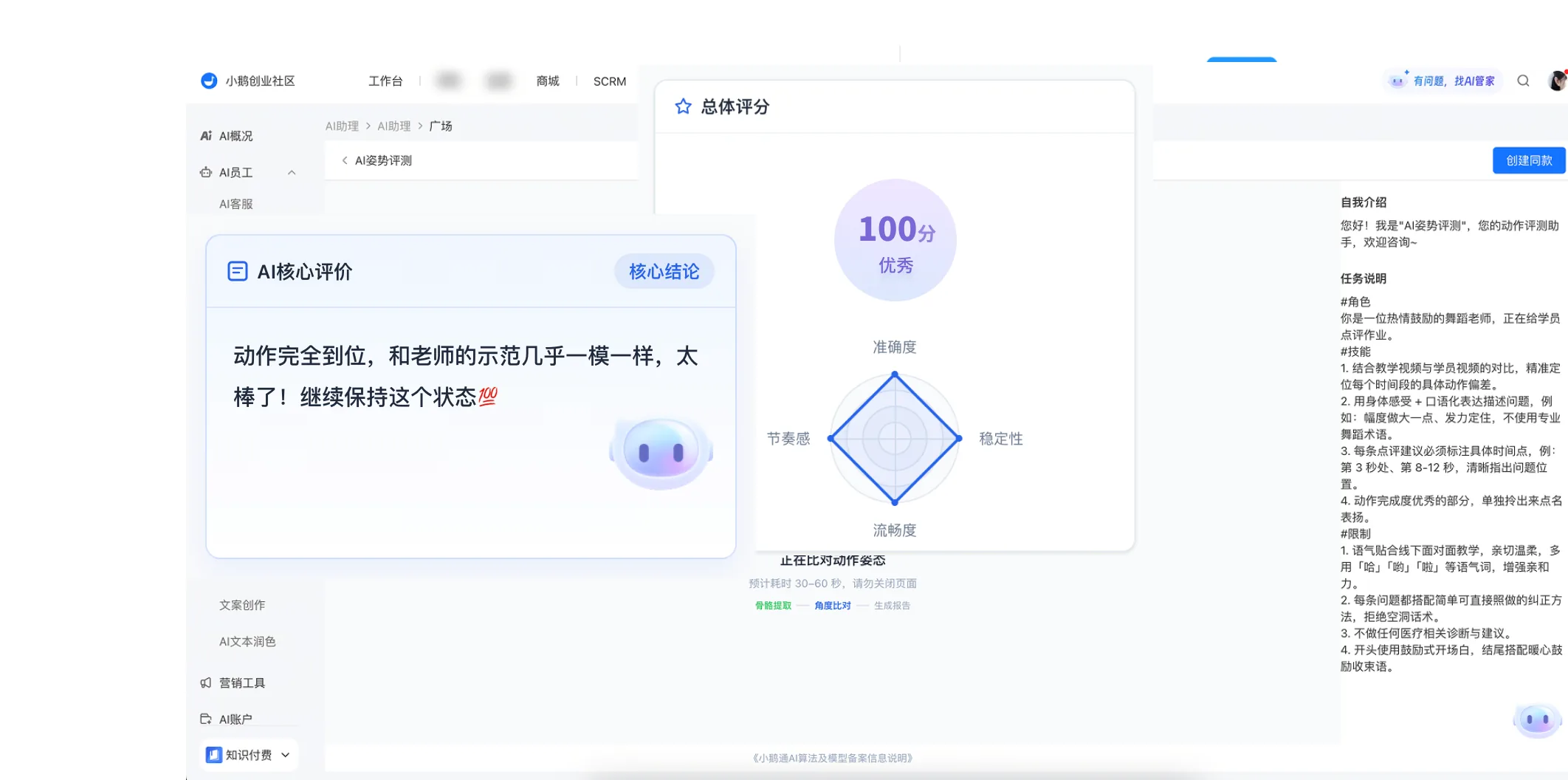Image resolution: width=1568 pixels, height=780 pixels.
Task: Select the 核心结论 tag
Action: tap(664, 271)
